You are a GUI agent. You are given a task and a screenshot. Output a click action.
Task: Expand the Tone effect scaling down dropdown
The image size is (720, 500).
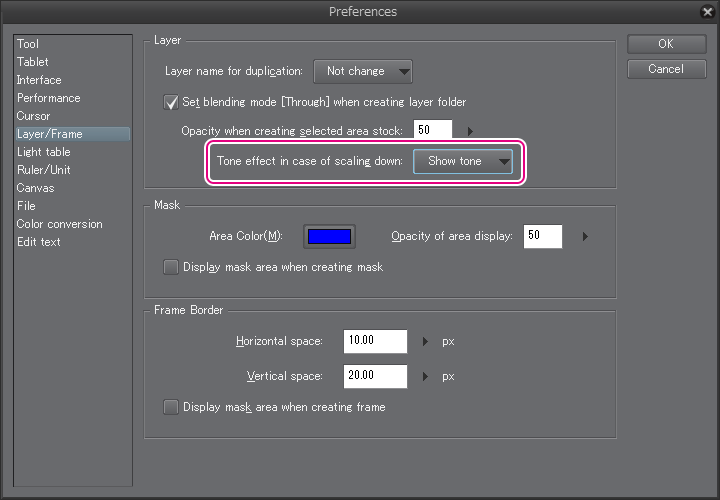(x=463, y=162)
